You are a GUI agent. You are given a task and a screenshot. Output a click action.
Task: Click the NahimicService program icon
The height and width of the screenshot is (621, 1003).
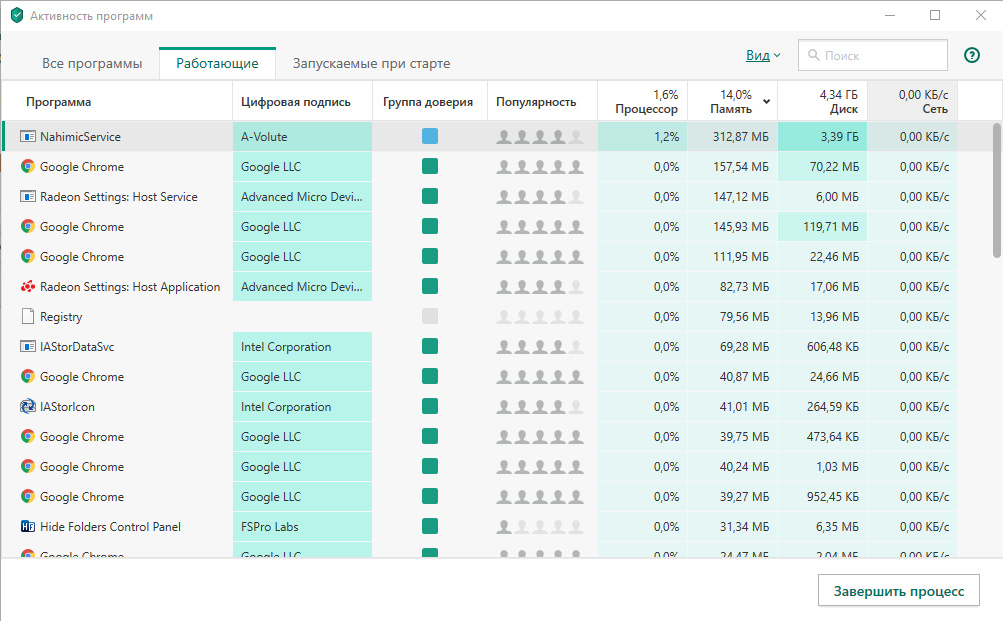[x=28, y=136]
